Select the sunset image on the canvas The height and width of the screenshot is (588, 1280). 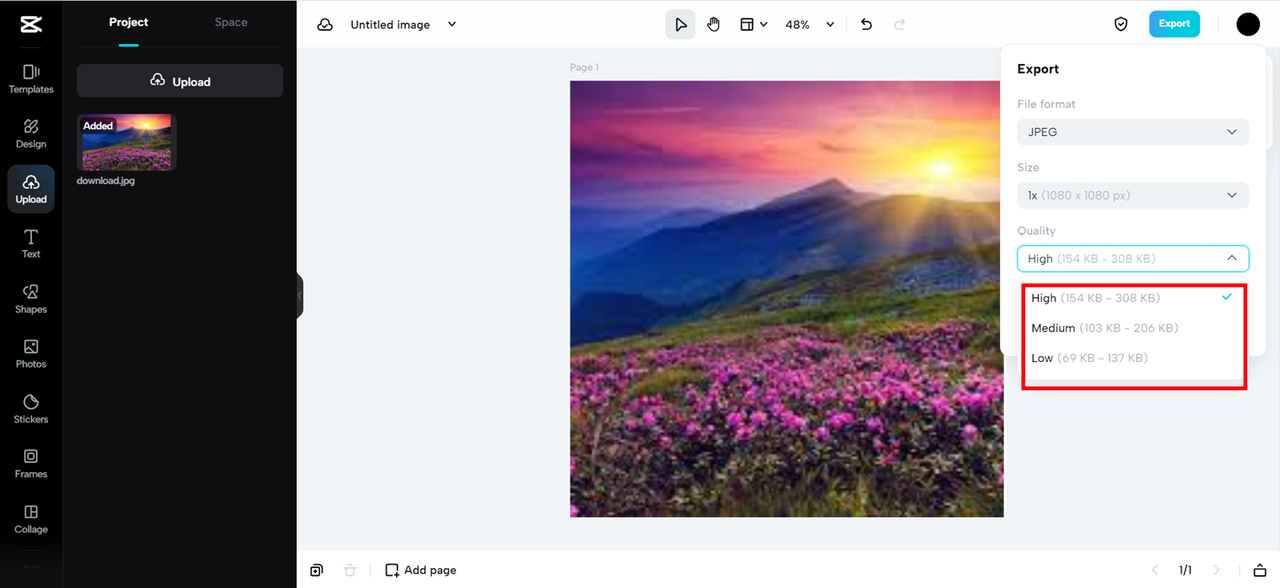click(786, 299)
